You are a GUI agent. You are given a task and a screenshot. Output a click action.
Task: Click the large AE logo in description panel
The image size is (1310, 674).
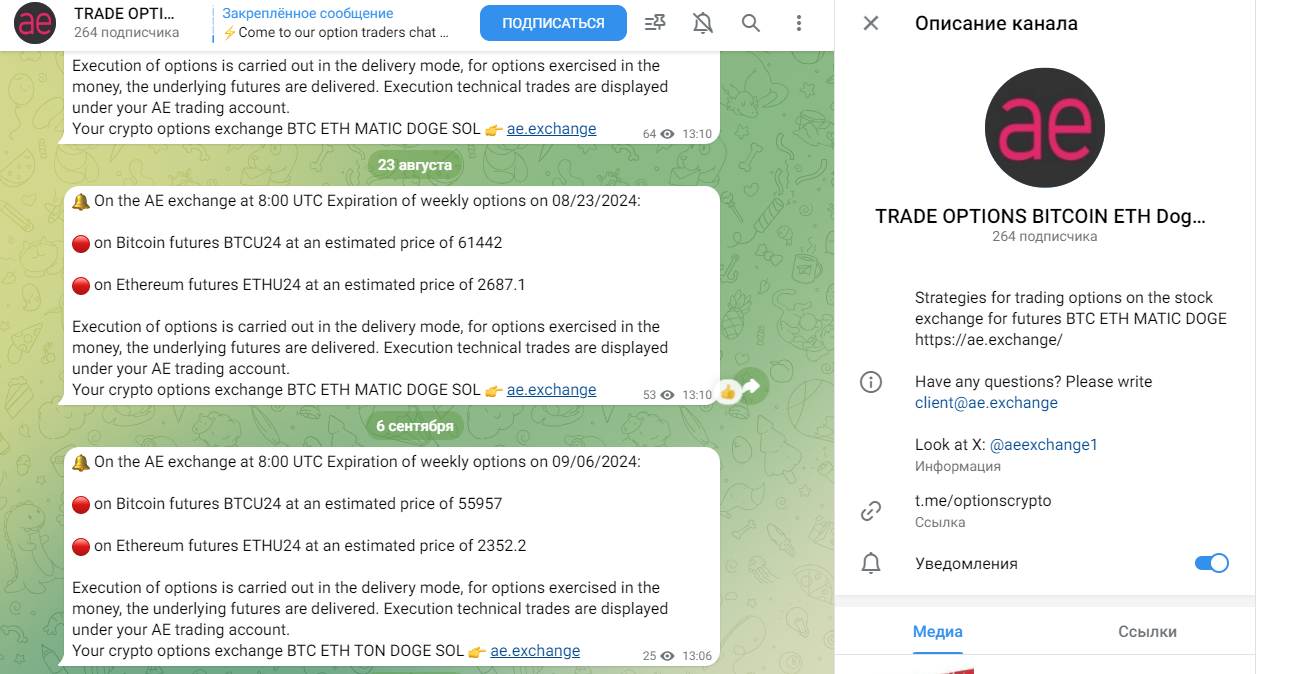click(x=1045, y=128)
